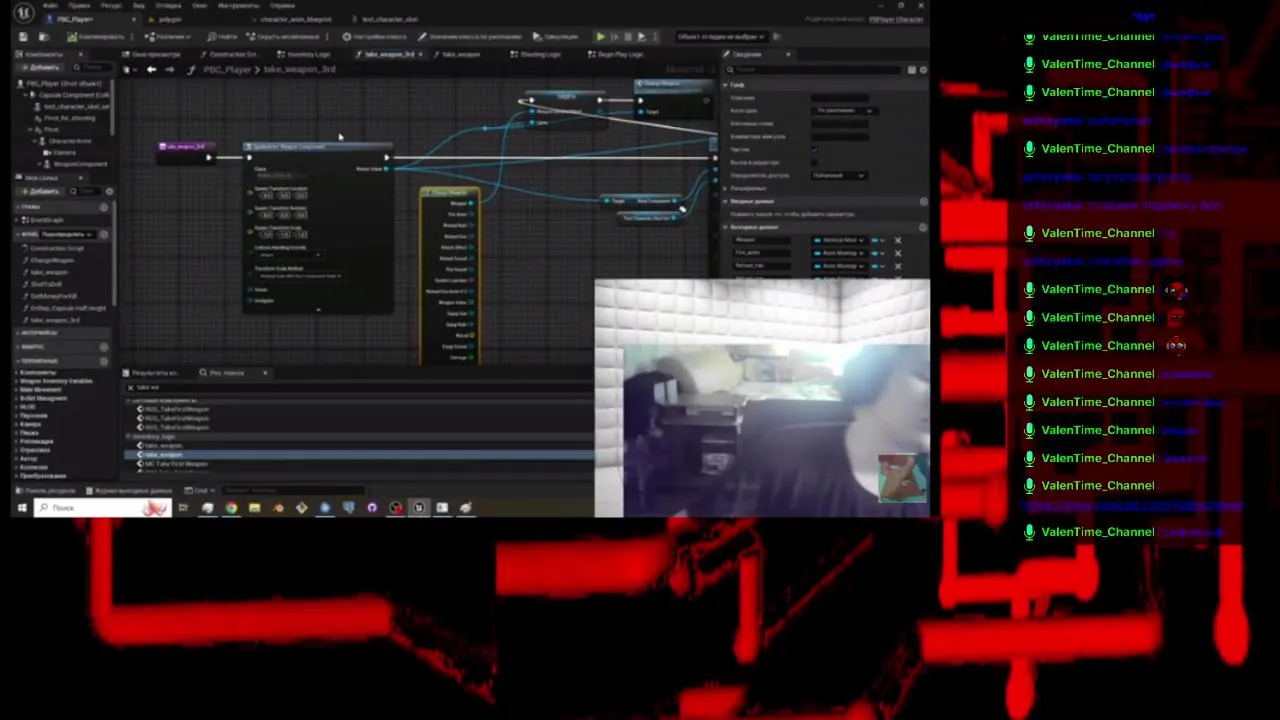The width and height of the screenshot is (1280, 720).
Task: Check the Вызов в редакторе checkbox
Action: coord(815,162)
